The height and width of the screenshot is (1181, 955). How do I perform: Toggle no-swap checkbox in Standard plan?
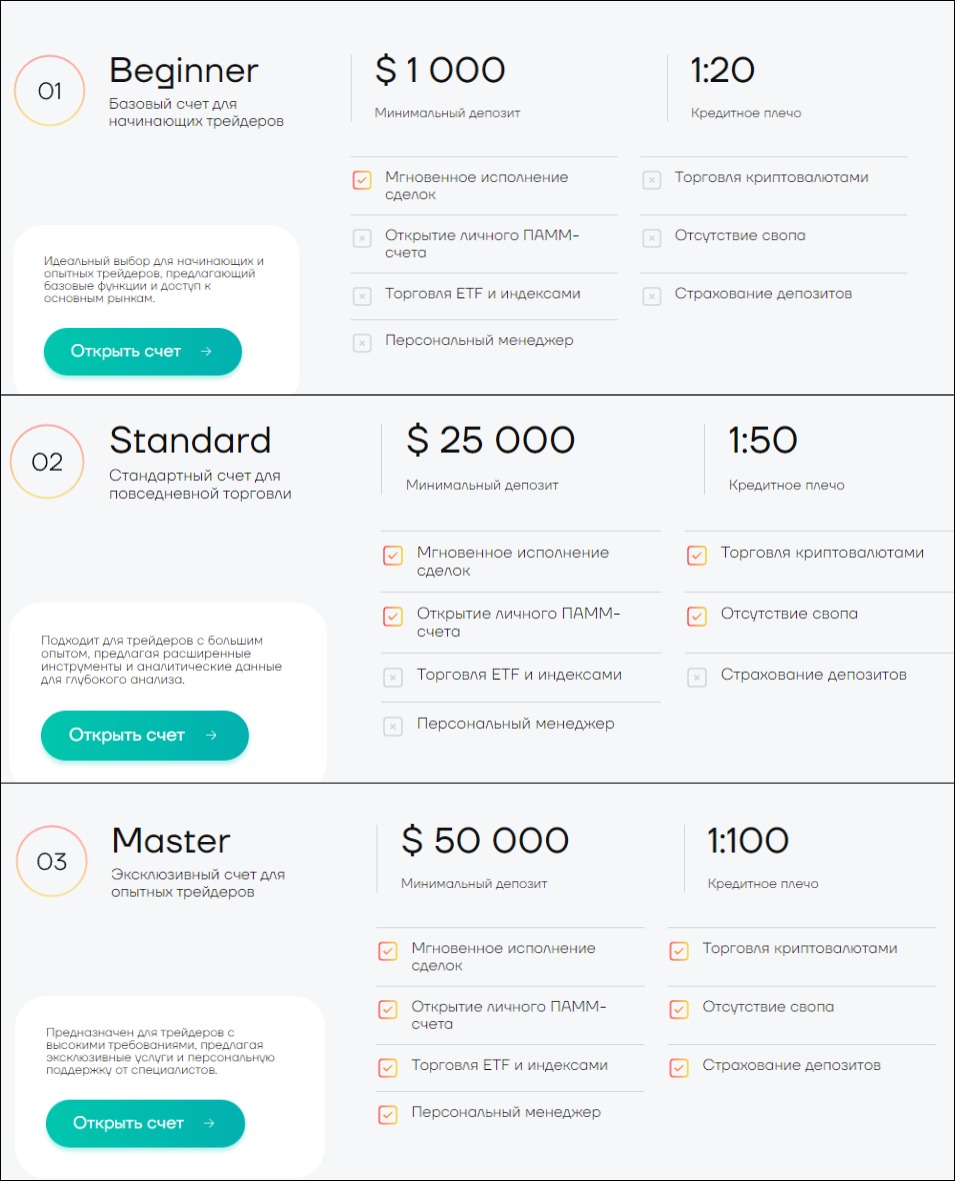click(697, 616)
